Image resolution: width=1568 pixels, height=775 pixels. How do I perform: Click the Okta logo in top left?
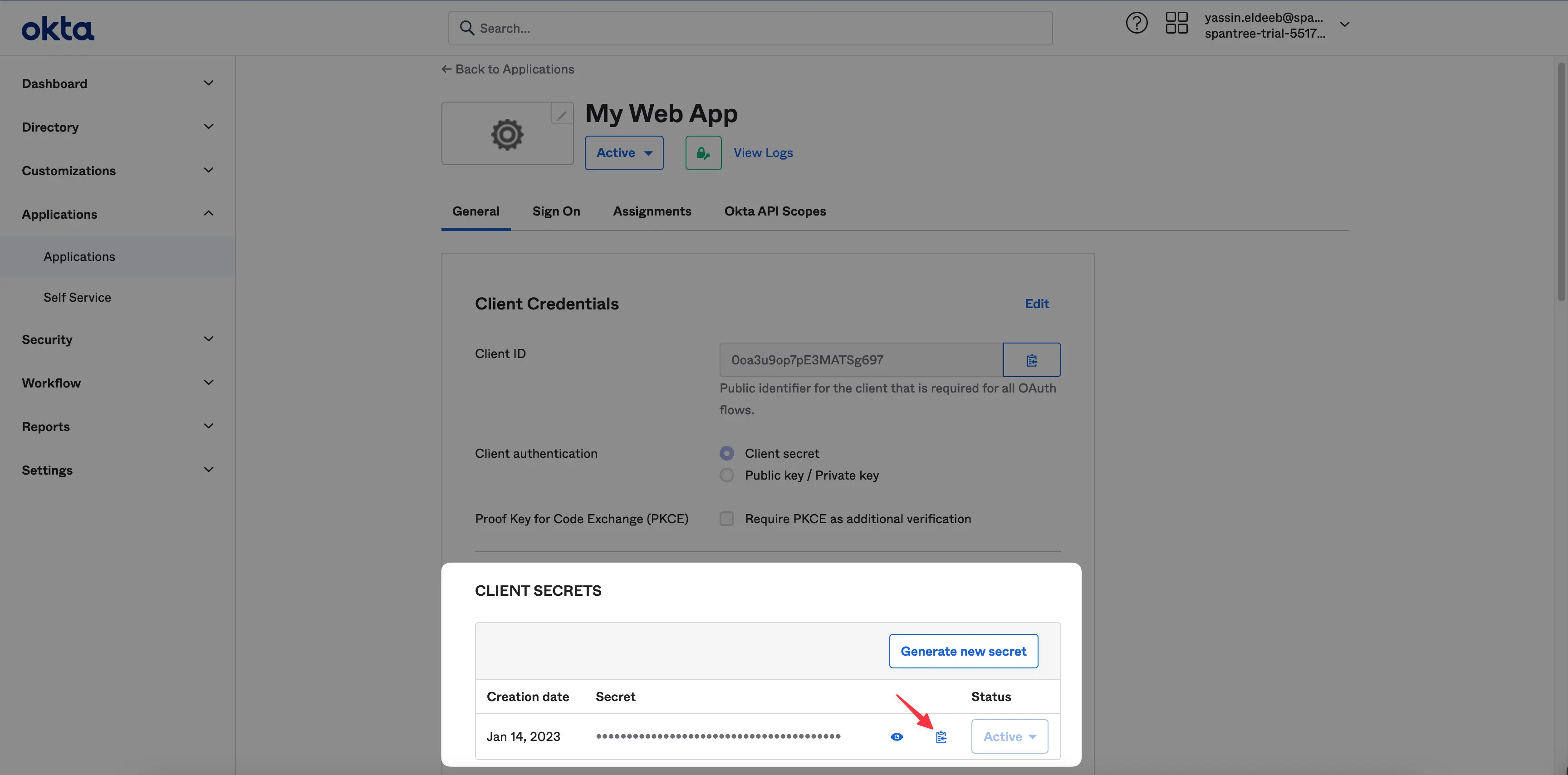(x=58, y=27)
